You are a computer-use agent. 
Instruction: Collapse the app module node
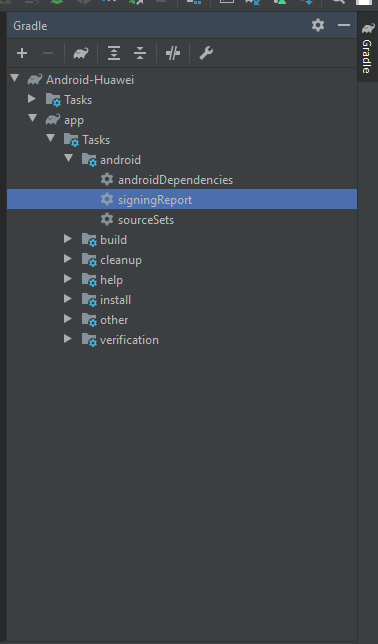pos(32,118)
